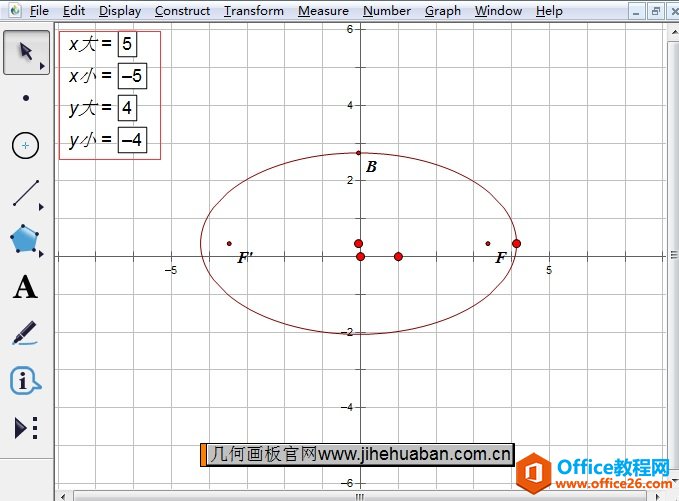Click the x-axis tick label 5

tap(549, 270)
